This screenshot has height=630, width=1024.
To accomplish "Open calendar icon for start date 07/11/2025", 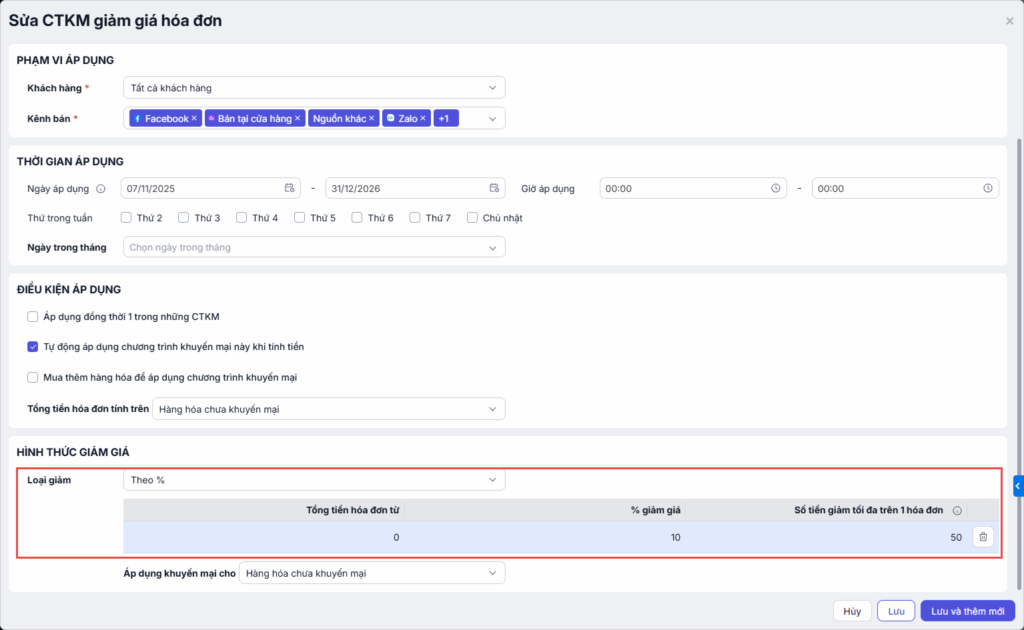I will (x=289, y=188).
